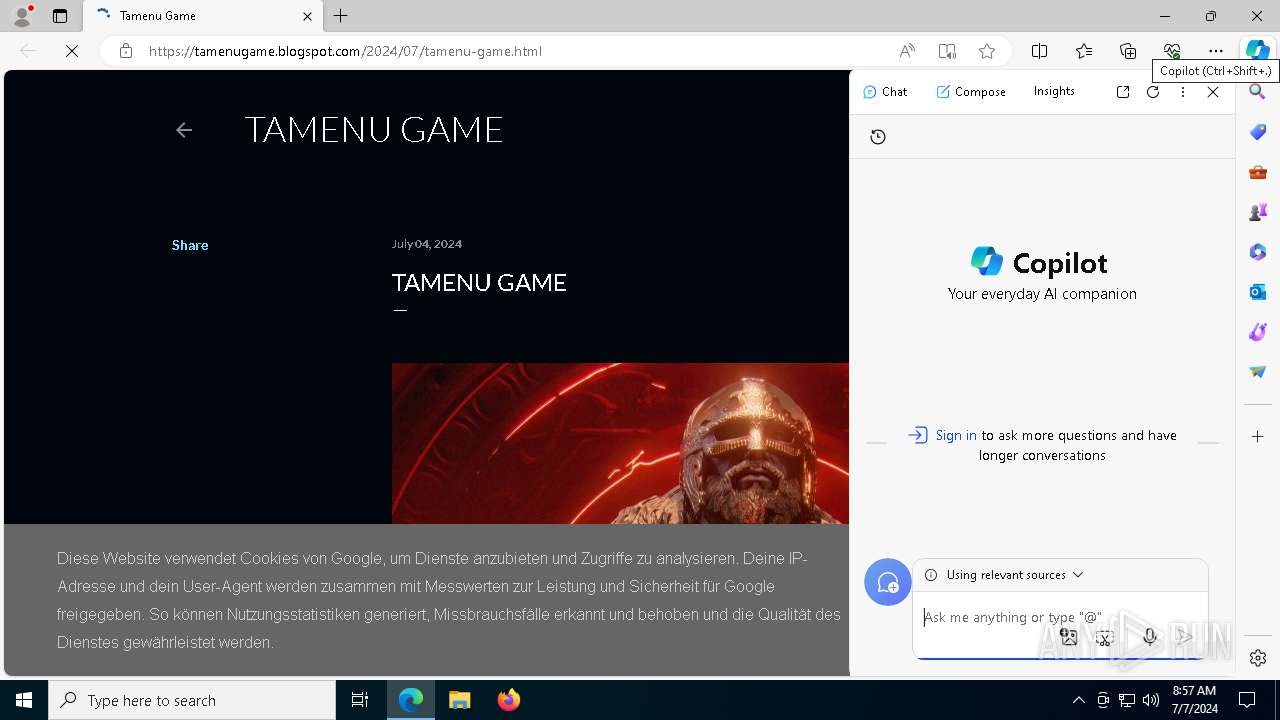Activate Read aloud icon
The width and height of the screenshot is (1280, 720).
pos(907,51)
